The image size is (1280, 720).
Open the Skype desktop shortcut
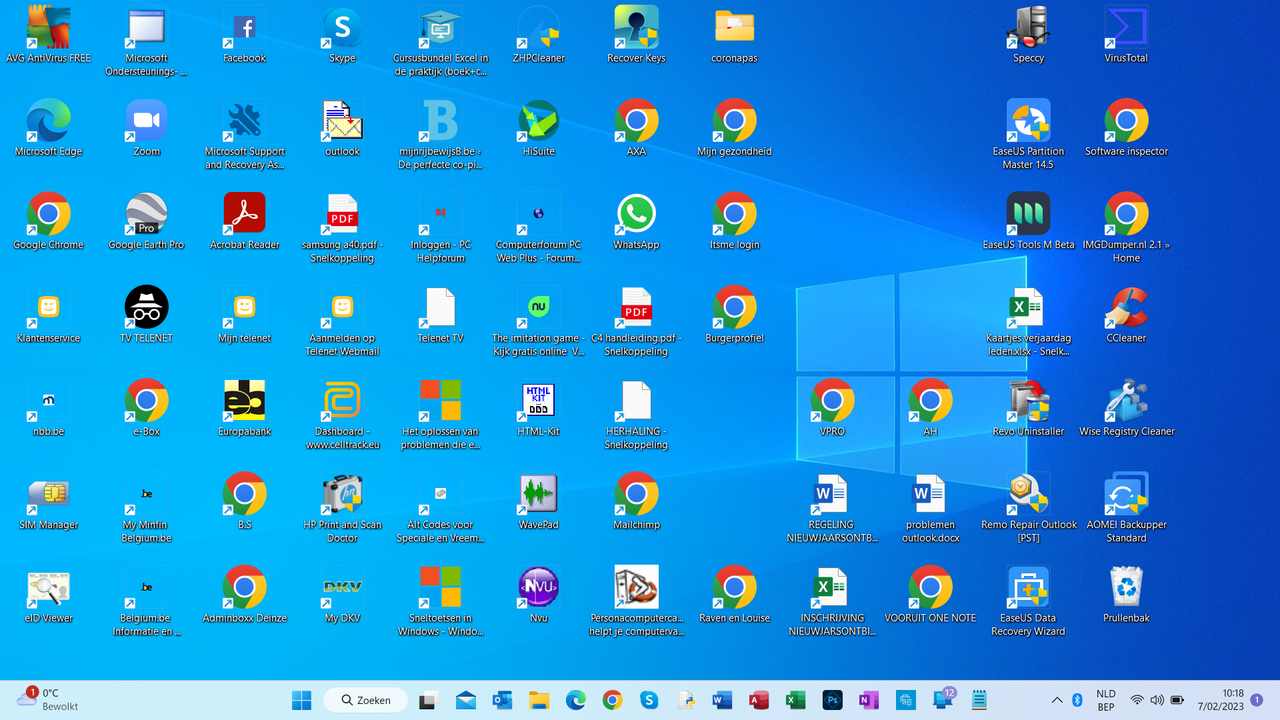tap(342, 35)
